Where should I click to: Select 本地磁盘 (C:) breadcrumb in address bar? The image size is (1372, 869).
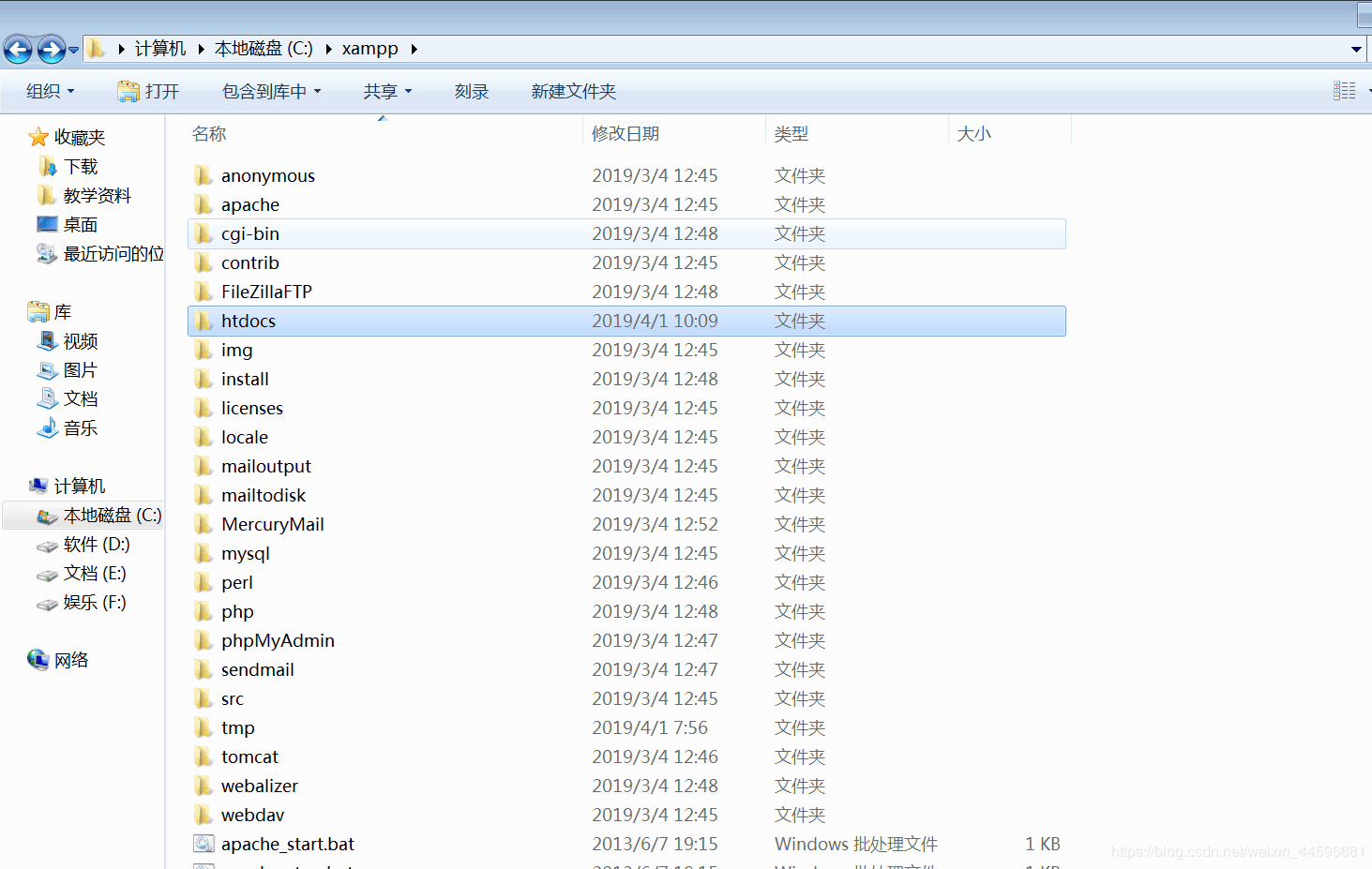264,48
